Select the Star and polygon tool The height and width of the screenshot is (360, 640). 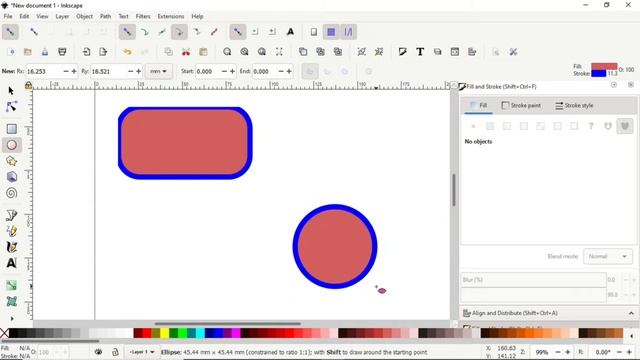(x=11, y=161)
